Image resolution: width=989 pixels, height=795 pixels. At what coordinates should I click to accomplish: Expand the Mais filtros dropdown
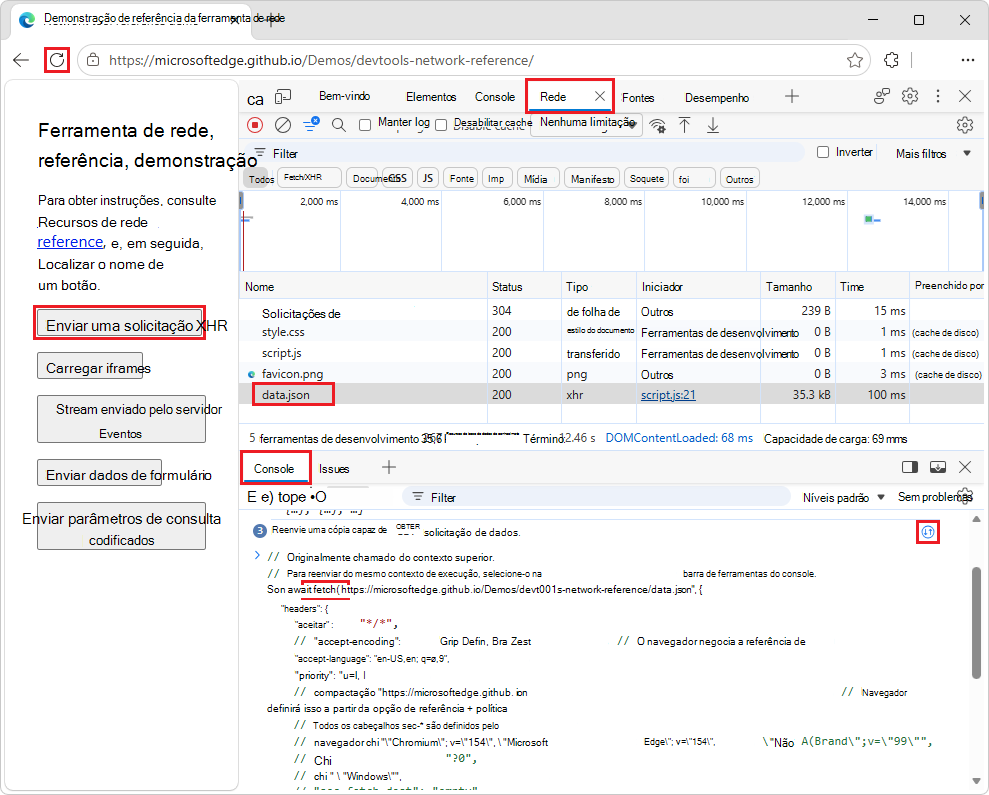(933, 153)
